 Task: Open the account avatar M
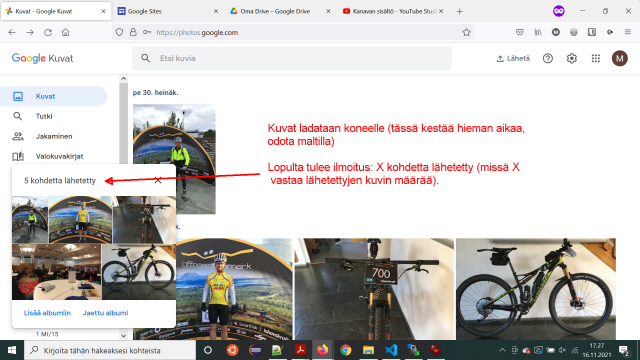coord(620,58)
